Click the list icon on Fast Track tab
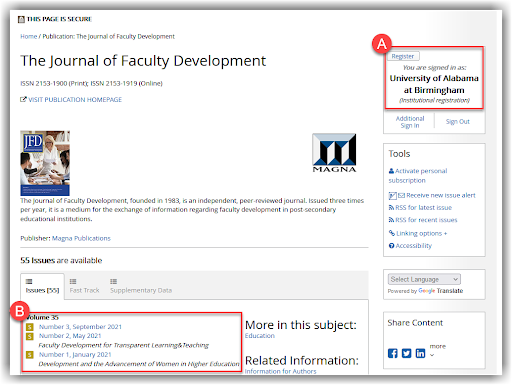Screen dimensions: 512x385 pos(73,281)
